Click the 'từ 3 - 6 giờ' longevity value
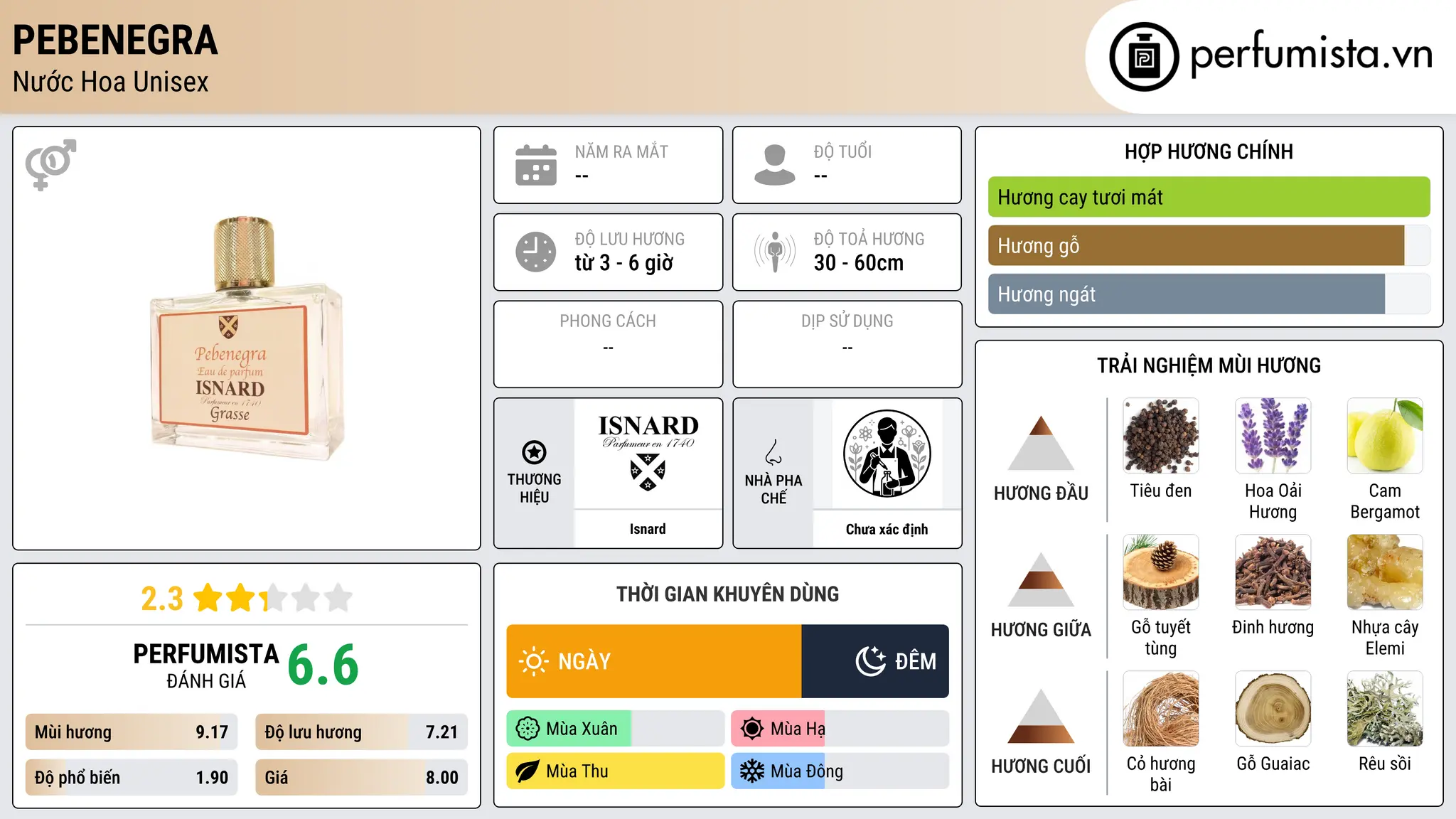Image resolution: width=1456 pixels, height=819 pixels. tap(624, 263)
